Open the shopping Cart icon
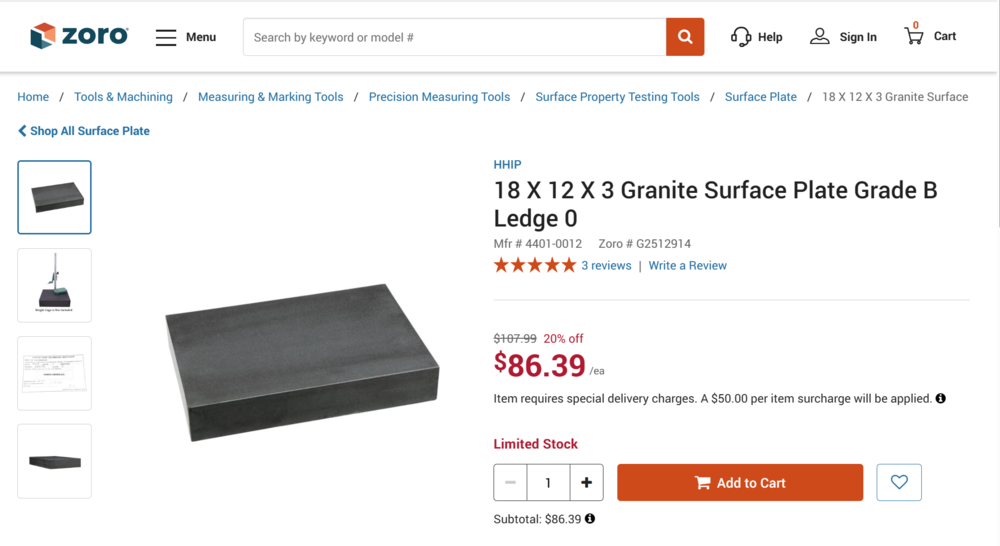The image size is (1000, 546). click(914, 36)
